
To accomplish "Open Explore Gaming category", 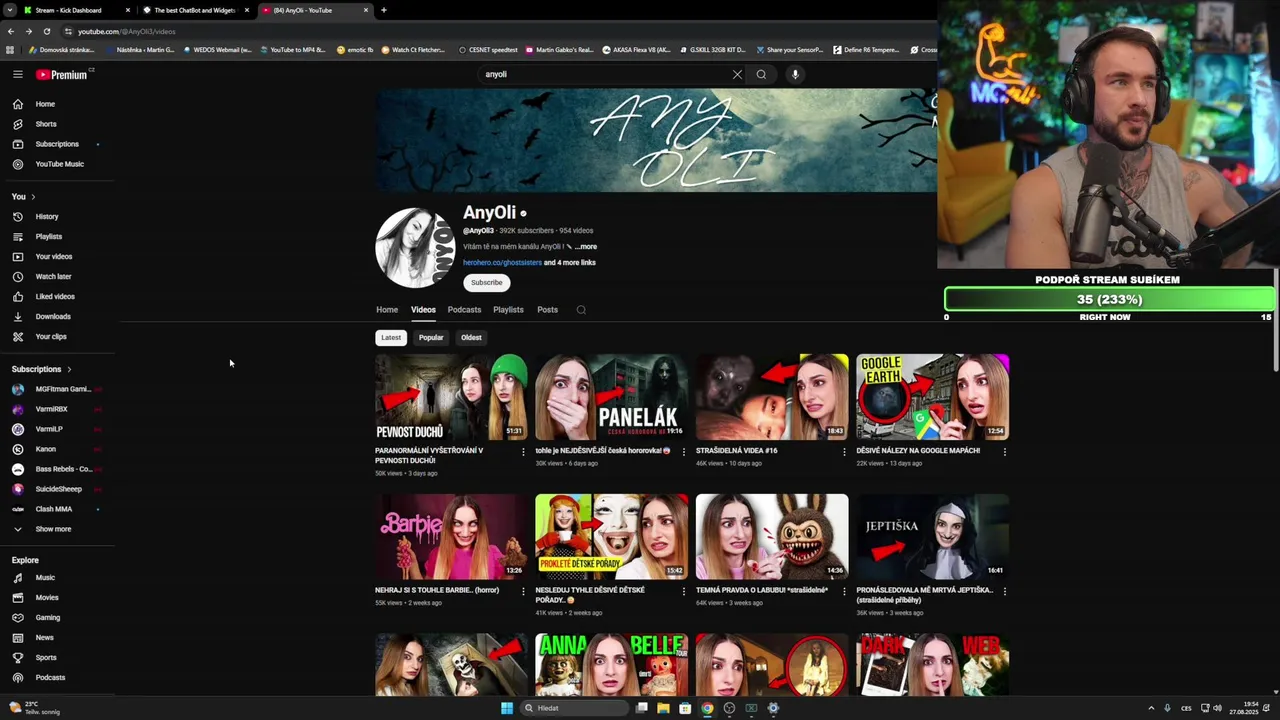I will 48,618.
